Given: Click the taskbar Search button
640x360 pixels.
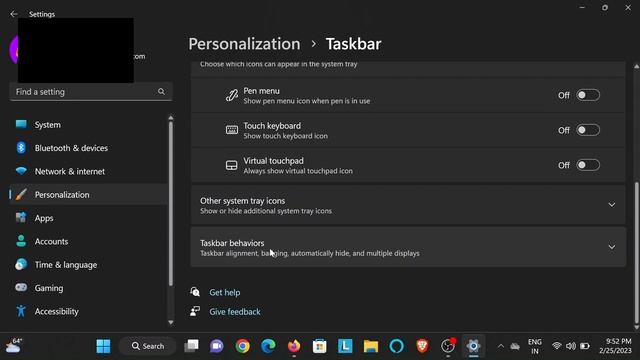Looking at the screenshot, I should click(x=147, y=346).
